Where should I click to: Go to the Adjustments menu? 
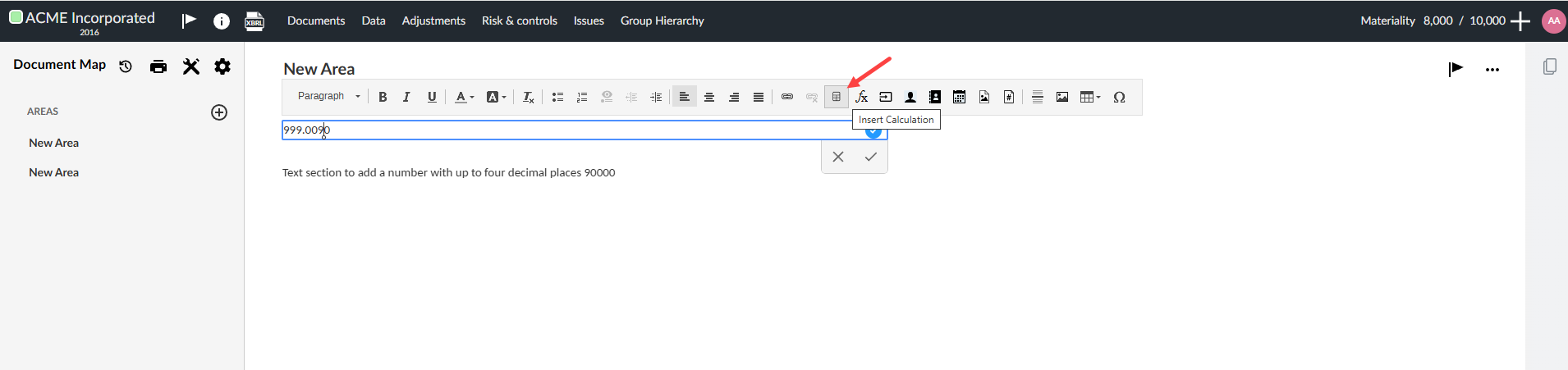pos(433,21)
